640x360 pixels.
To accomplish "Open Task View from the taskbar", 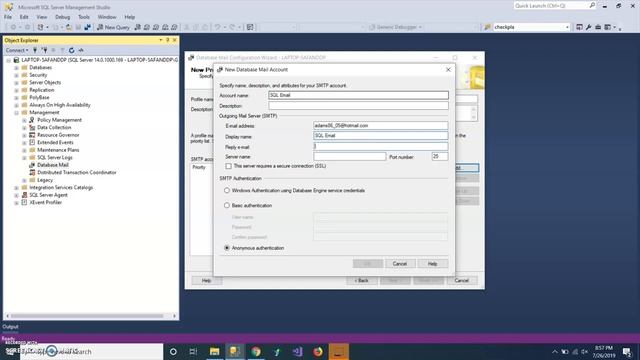I will tap(193, 351).
